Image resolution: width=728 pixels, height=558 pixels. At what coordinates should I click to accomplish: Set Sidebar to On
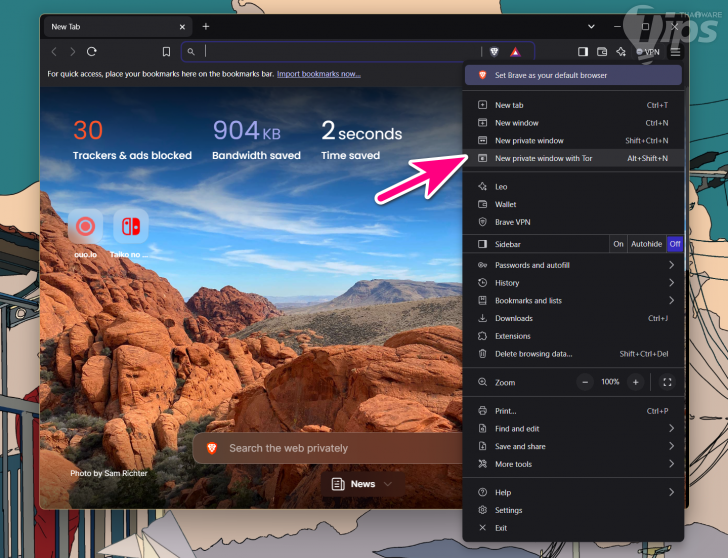618,244
